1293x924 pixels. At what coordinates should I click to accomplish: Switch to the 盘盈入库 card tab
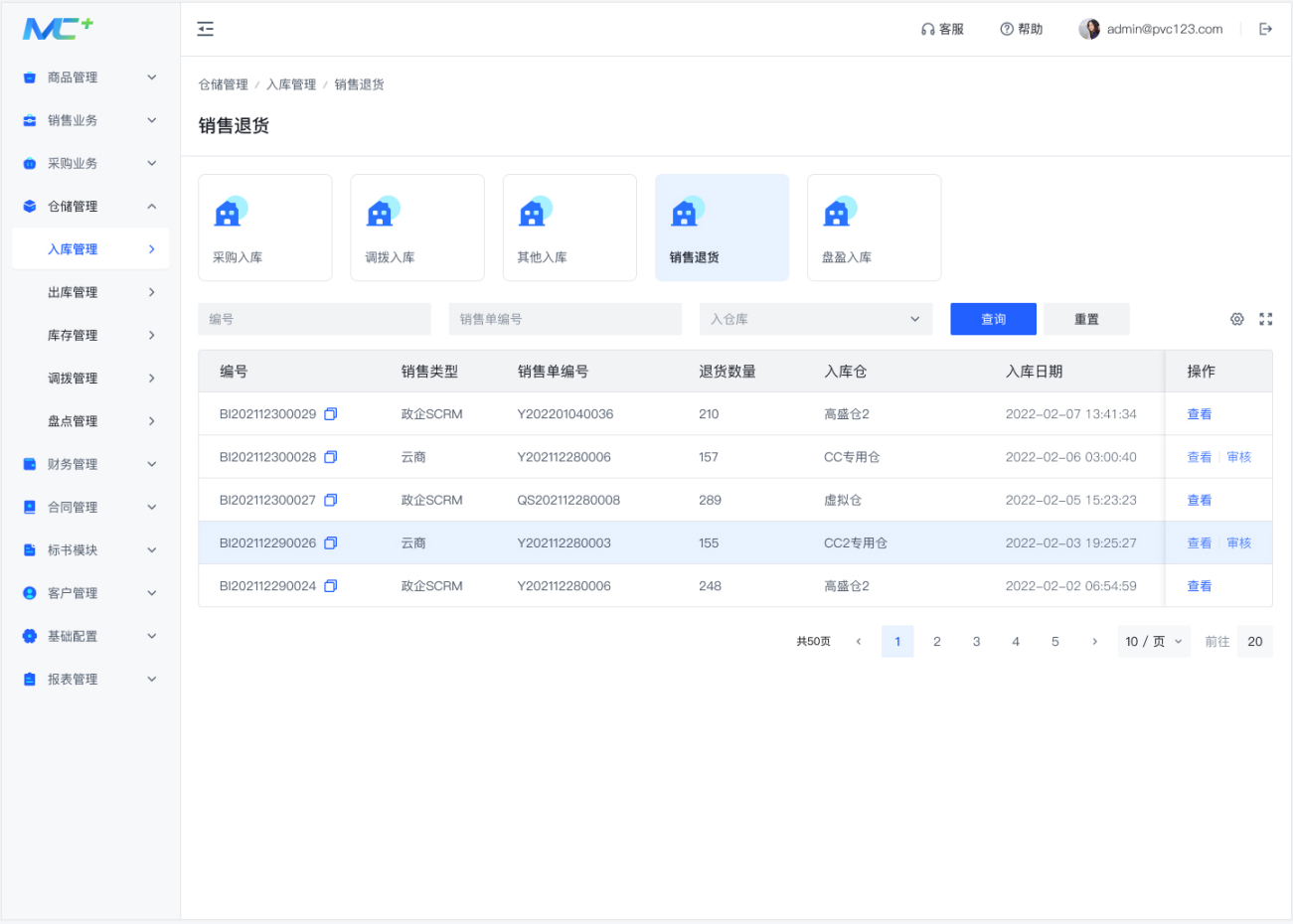875,228
